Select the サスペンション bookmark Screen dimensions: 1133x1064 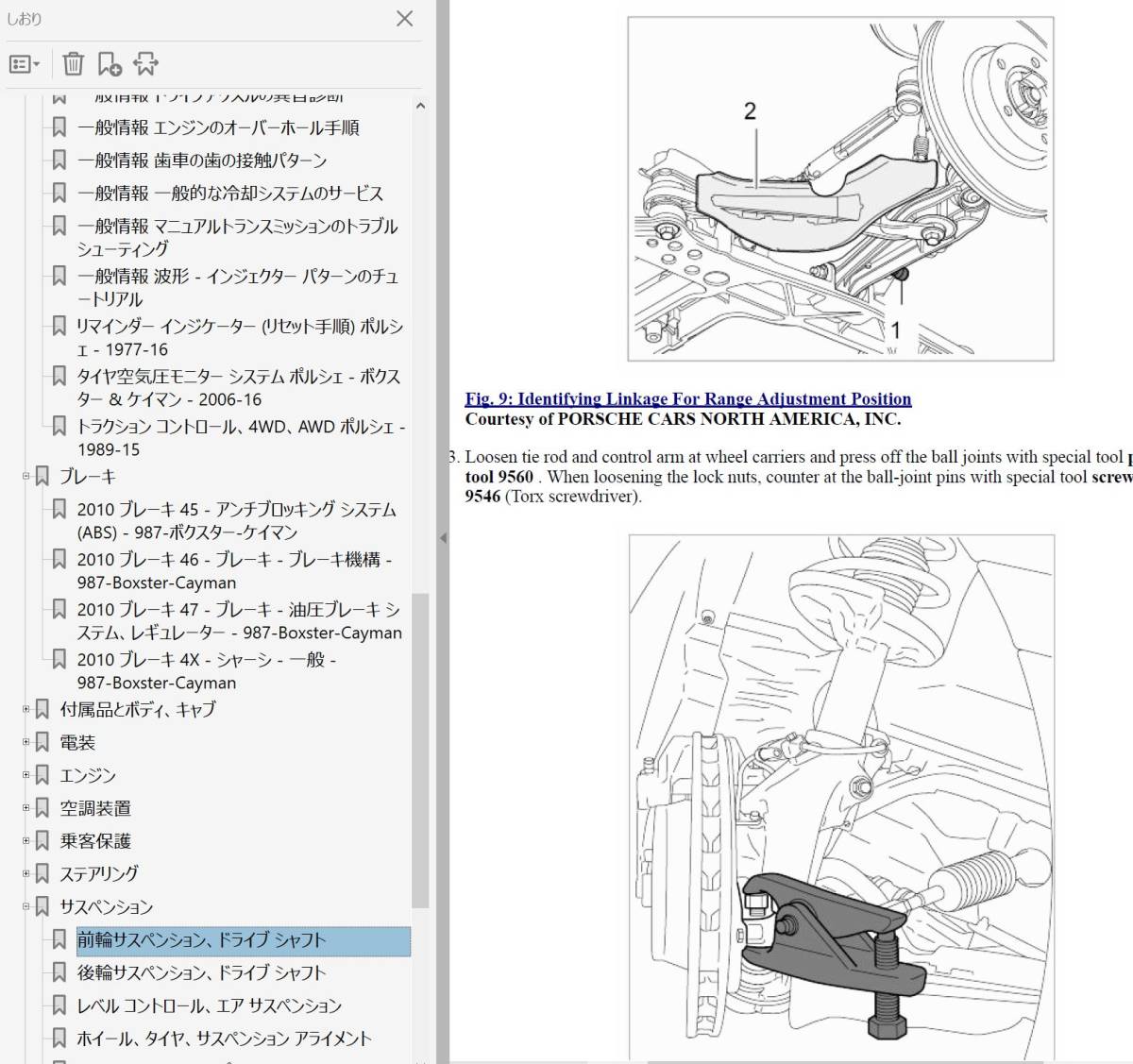(106, 907)
